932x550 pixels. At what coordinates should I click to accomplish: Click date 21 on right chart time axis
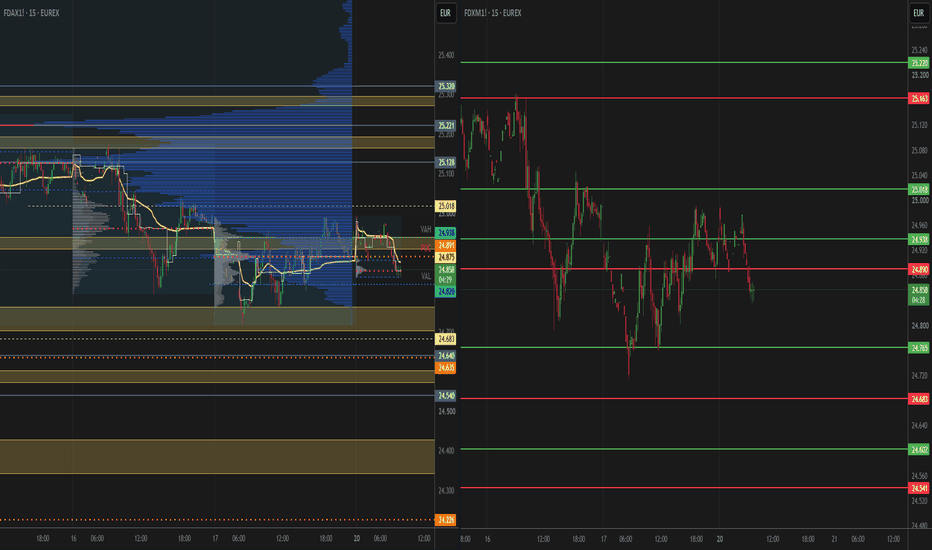point(835,539)
